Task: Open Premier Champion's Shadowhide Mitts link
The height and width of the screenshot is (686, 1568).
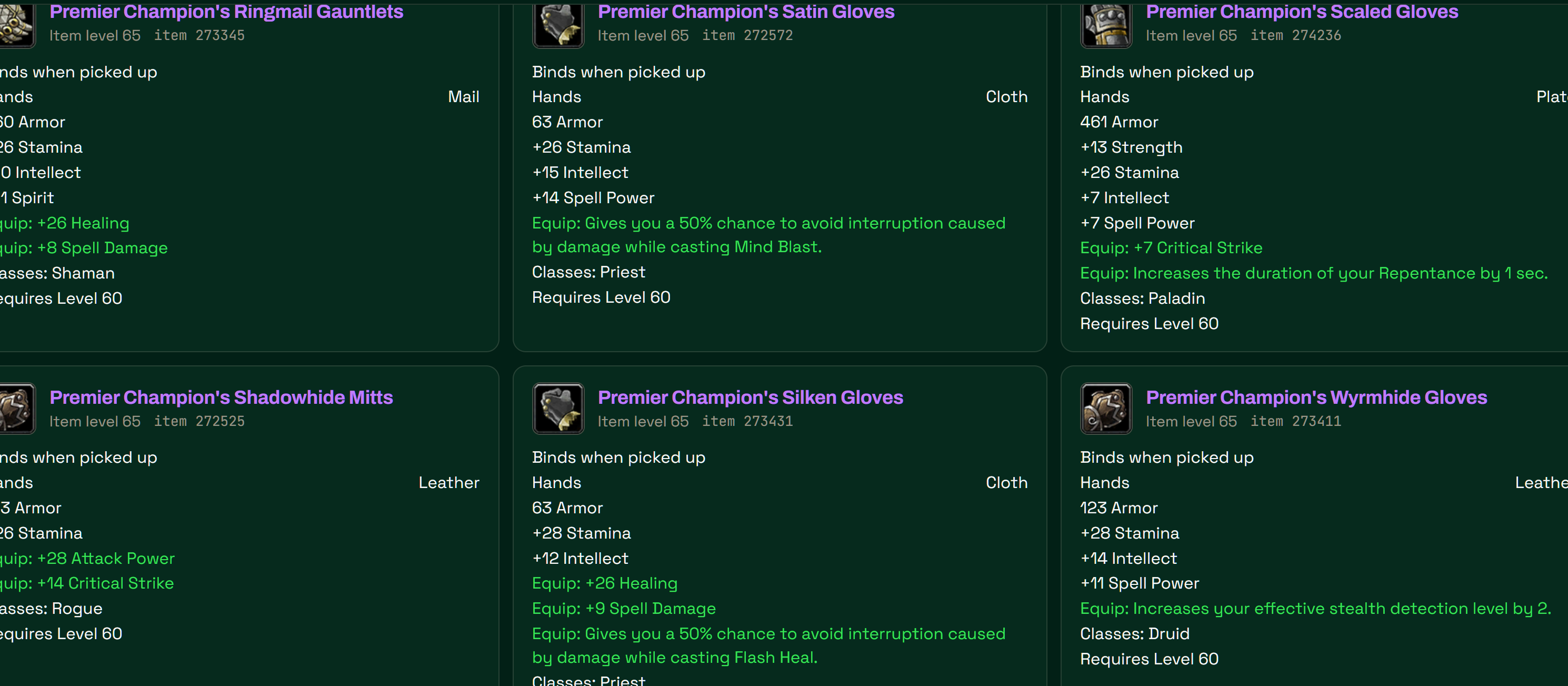Action: [x=221, y=397]
